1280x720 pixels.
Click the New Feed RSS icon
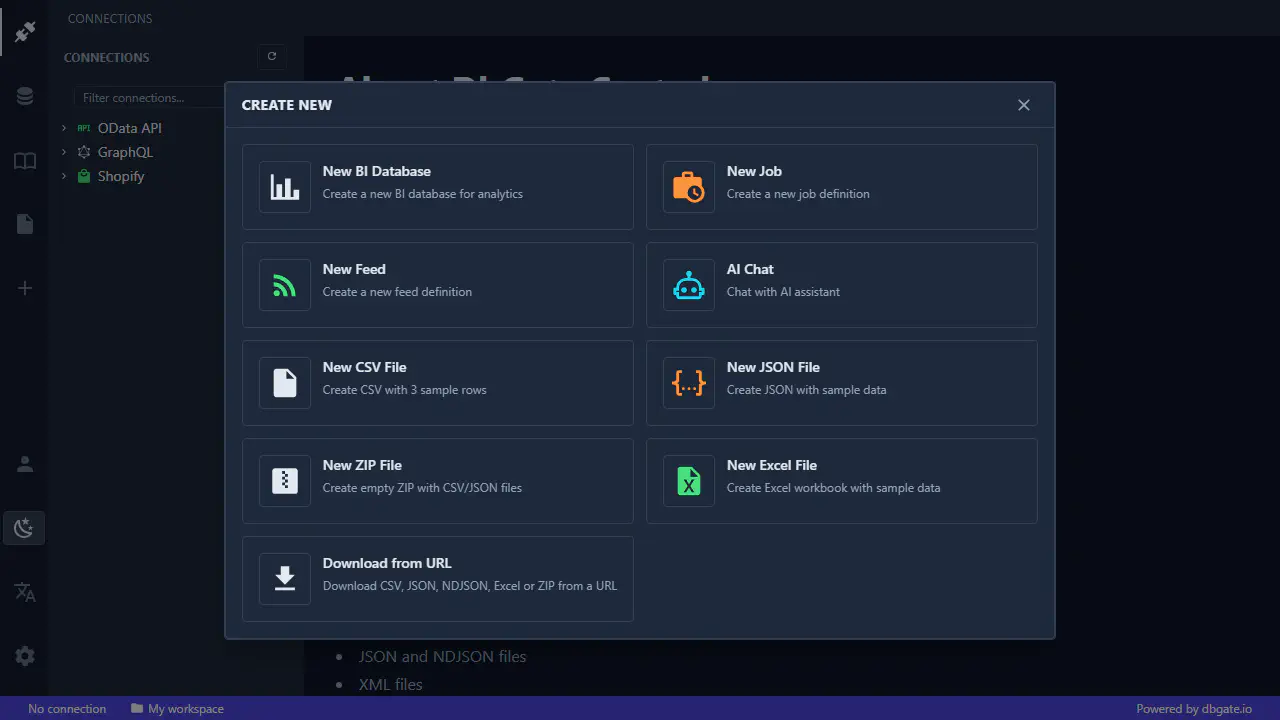[285, 285]
